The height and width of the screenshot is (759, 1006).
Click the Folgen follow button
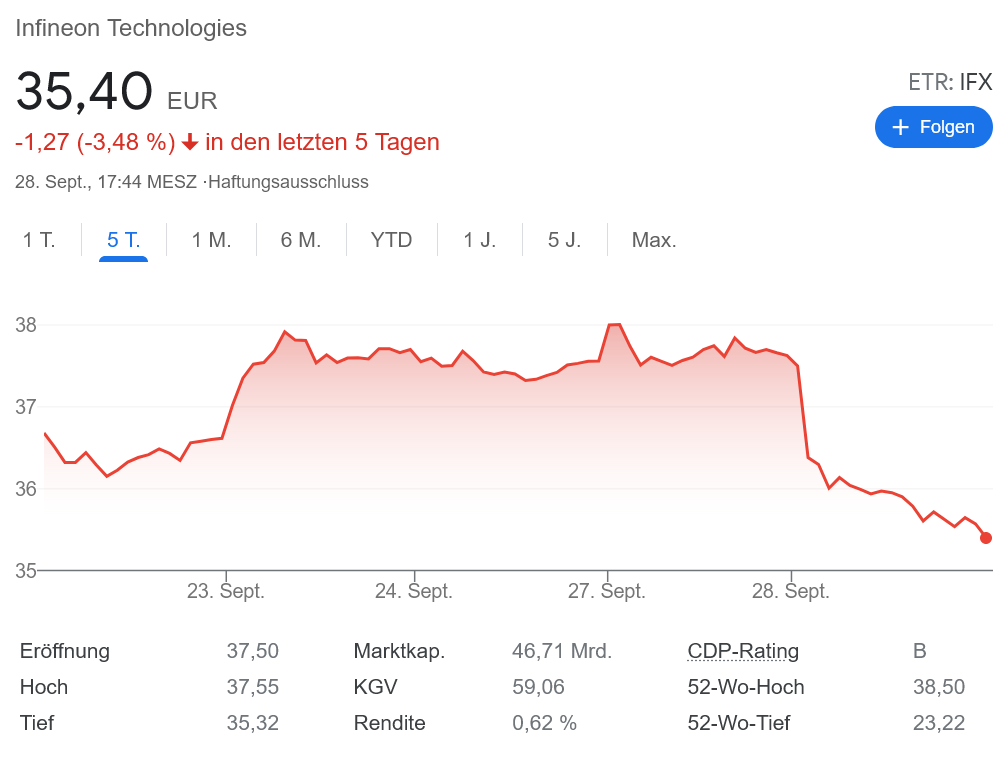[x=933, y=127]
